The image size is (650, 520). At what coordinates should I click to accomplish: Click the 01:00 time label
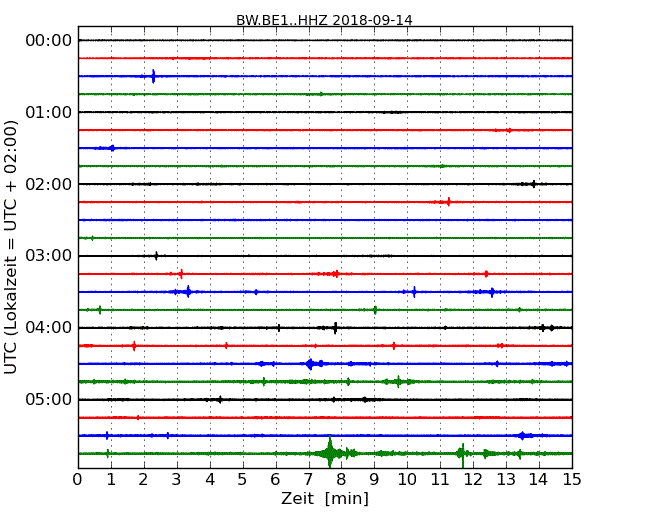(49, 112)
